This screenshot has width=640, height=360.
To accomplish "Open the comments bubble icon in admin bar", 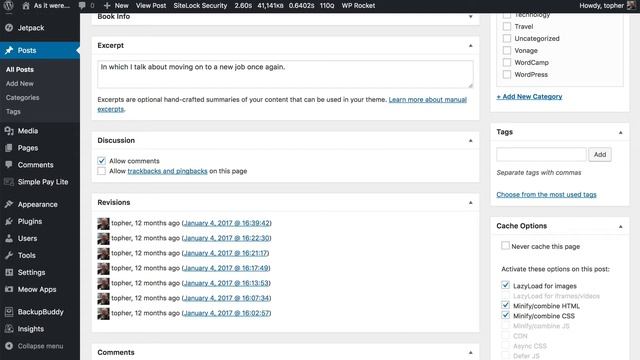I will click(x=82, y=6).
